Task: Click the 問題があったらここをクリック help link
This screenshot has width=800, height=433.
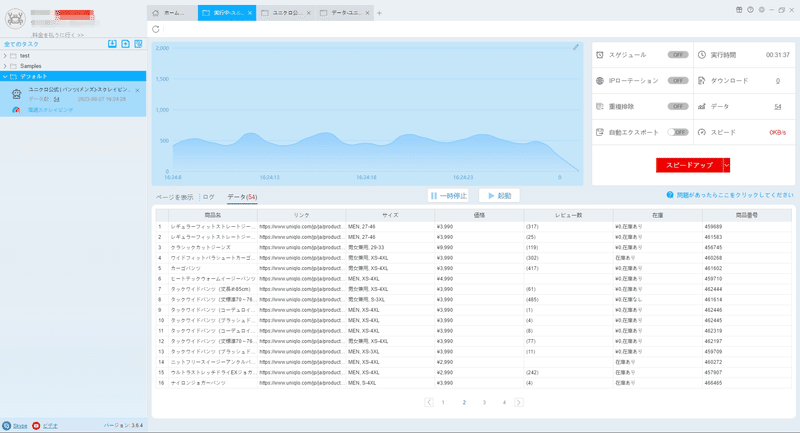Action: click(735, 195)
